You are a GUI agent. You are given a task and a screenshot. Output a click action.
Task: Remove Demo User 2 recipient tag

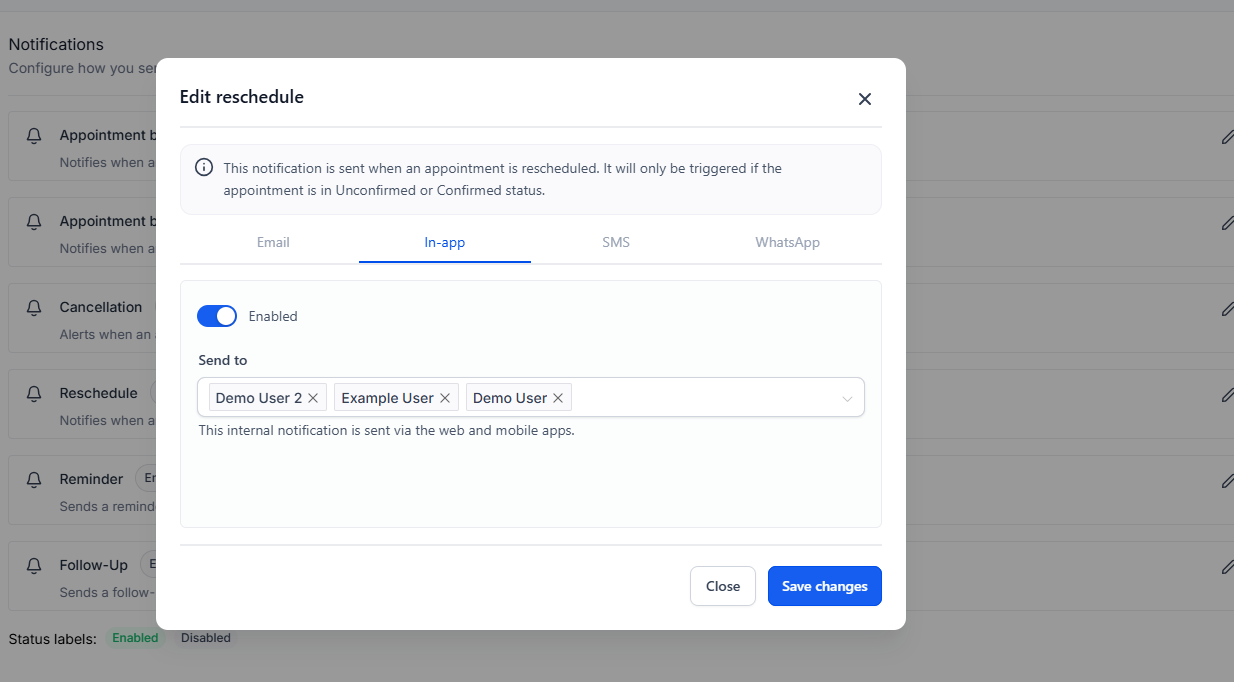pos(313,398)
